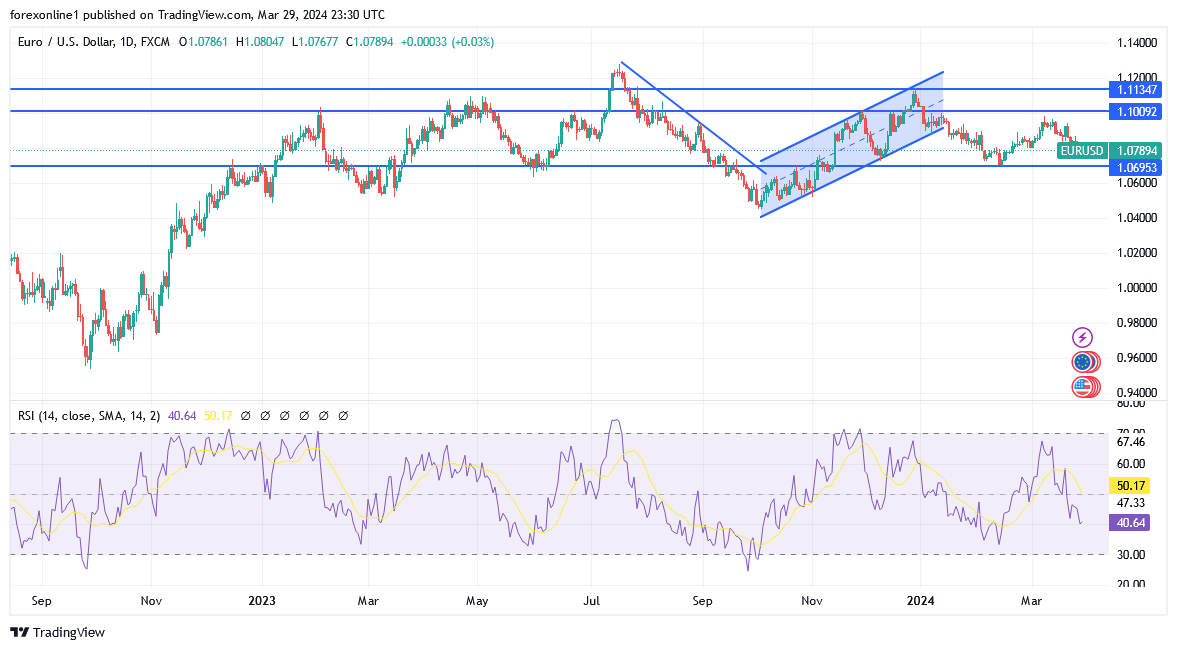The width and height of the screenshot is (1177, 650).
Task: Click the yellow 50.17 label on RSI axis
Action: 1130,486
